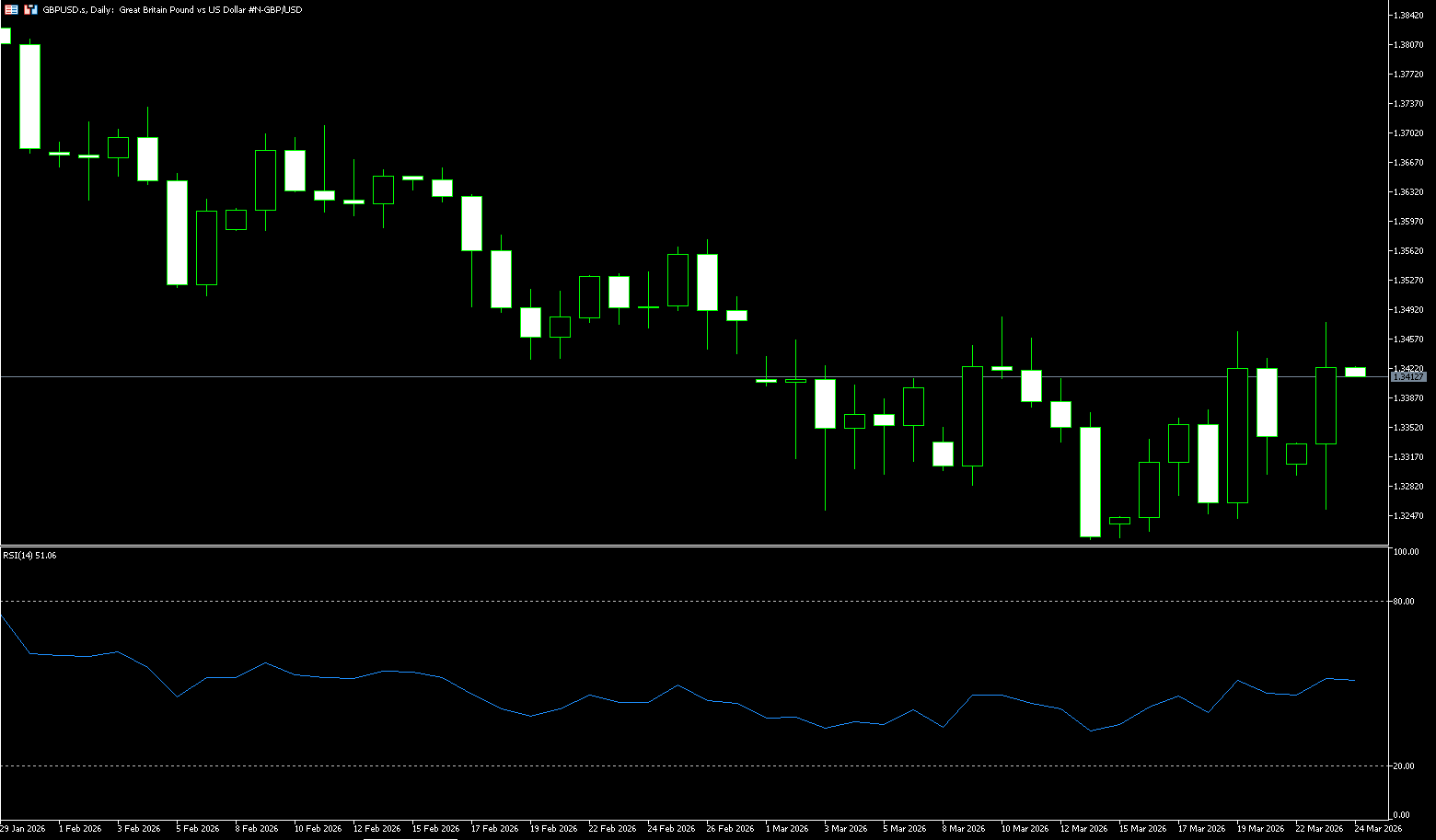Click the 1.38420 price axis label
This screenshot has height=840, width=1436.
(x=1409, y=16)
